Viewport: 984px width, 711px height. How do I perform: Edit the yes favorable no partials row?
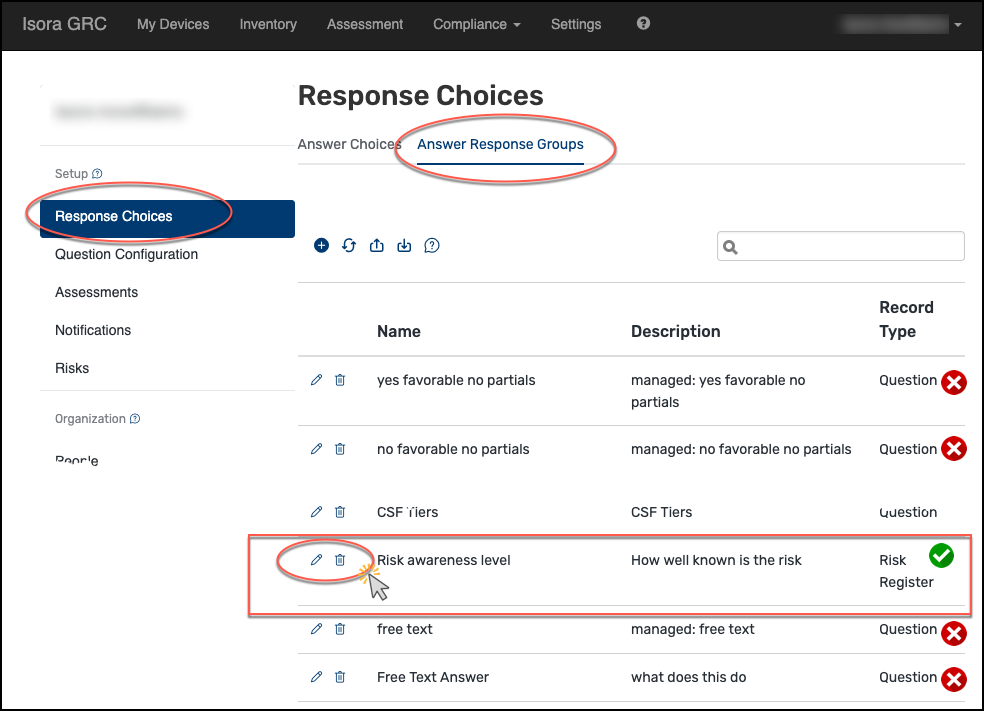pyautogui.click(x=317, y=380)
